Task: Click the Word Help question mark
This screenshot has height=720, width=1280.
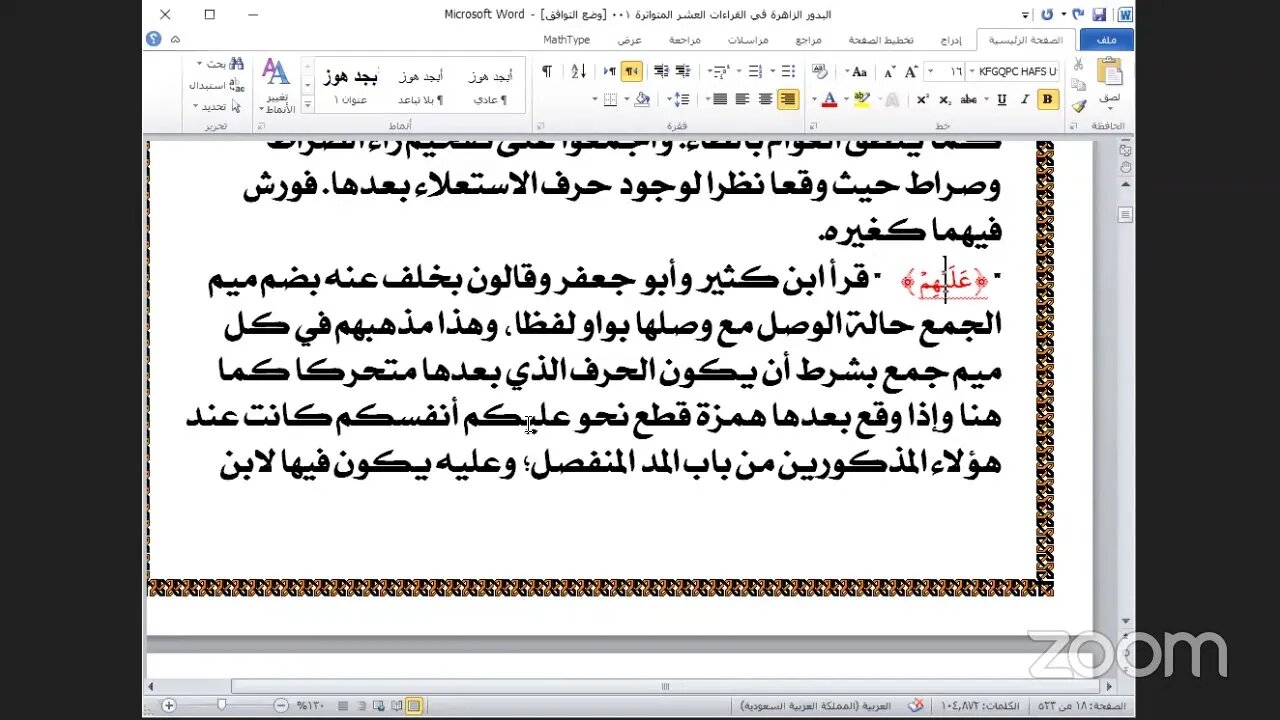Action: [x=154, y=39]
